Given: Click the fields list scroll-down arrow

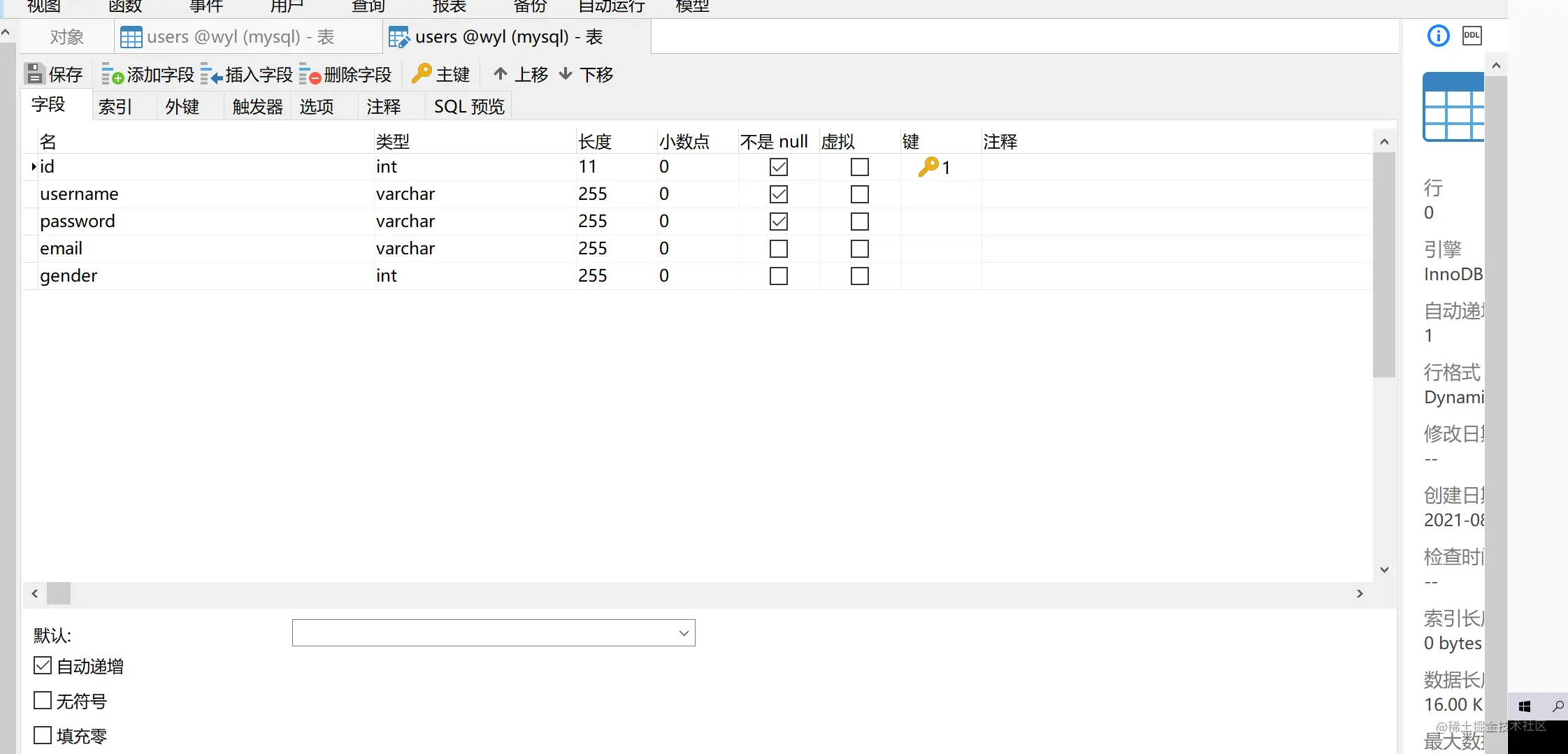Looking at the screenshot, I should (x=1384, y=570).
